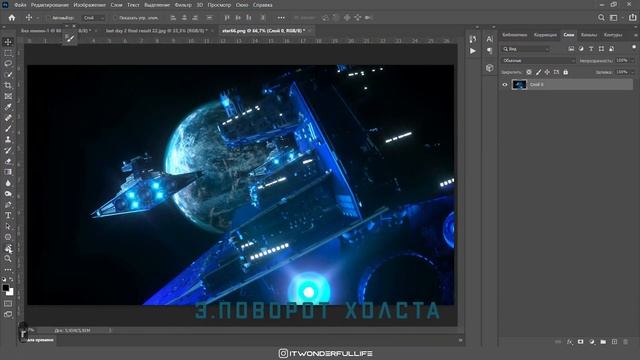Viewport: 640px width, 360px height.
Task: Click the Слой 0 layer thumbnail
Action: click(519, 84)
